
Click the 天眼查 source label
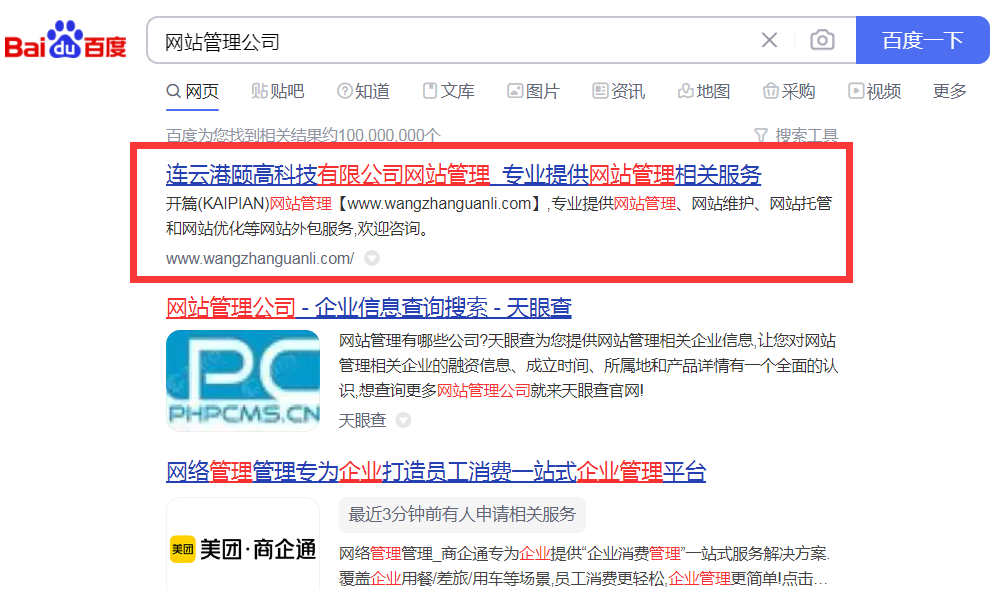(x=362, y=420)
